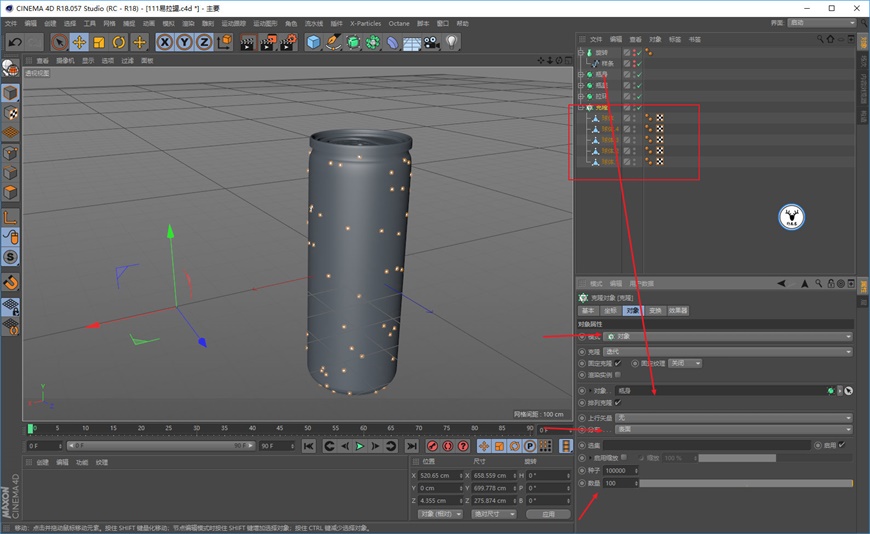Play the animation forward
Viewport: 870px width, 534px height.
[360, 446]
